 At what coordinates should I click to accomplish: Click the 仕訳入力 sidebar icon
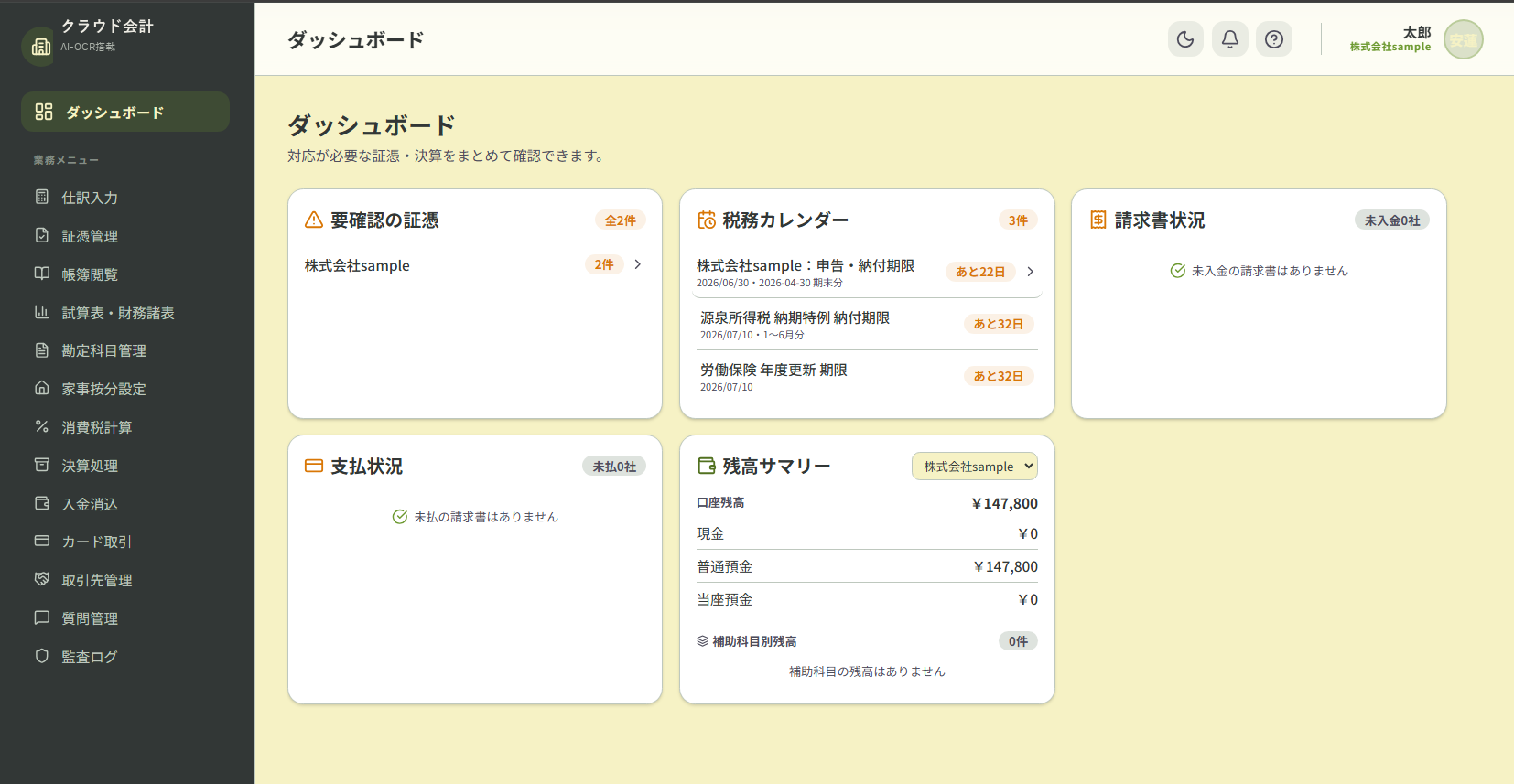click(x=42, y=197)
